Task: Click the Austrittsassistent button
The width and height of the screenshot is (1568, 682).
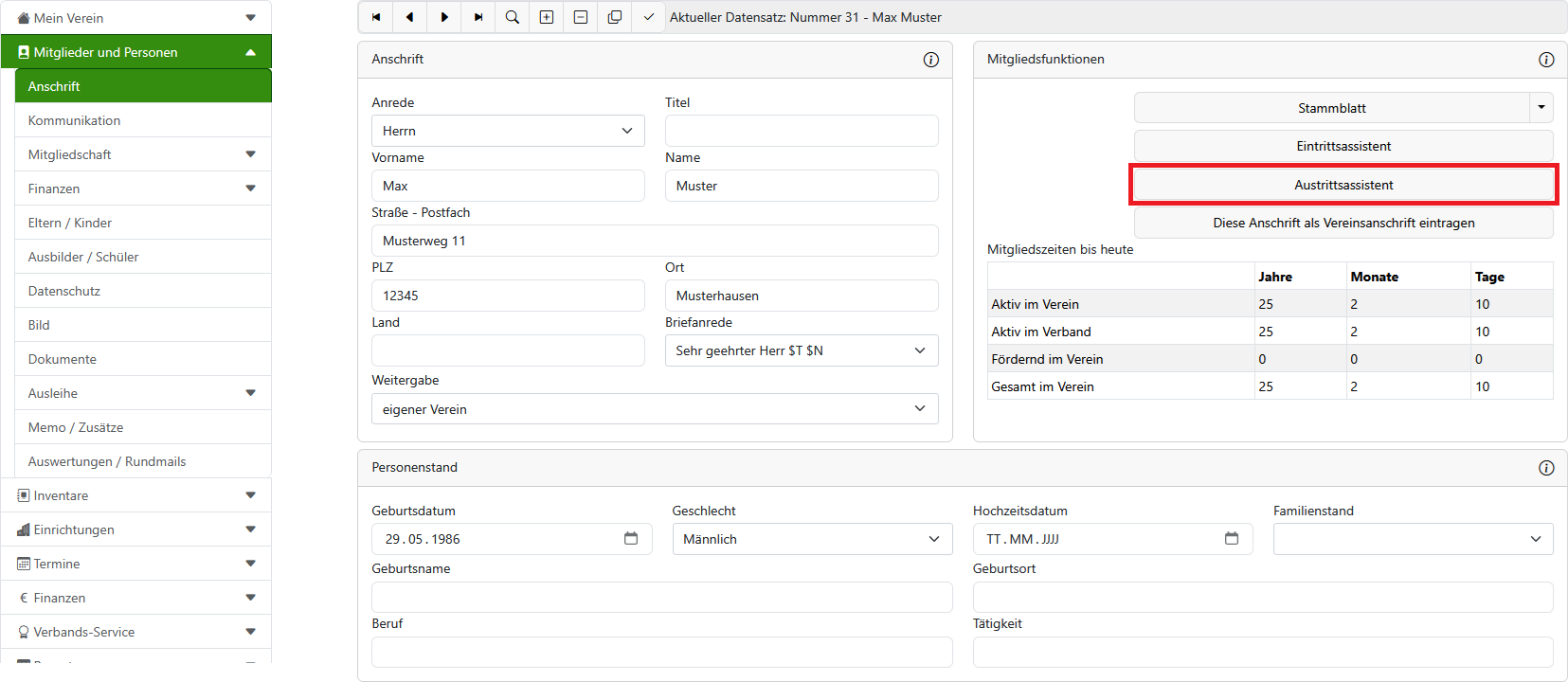Action: pyautogui.click(x=1343, y=185)
